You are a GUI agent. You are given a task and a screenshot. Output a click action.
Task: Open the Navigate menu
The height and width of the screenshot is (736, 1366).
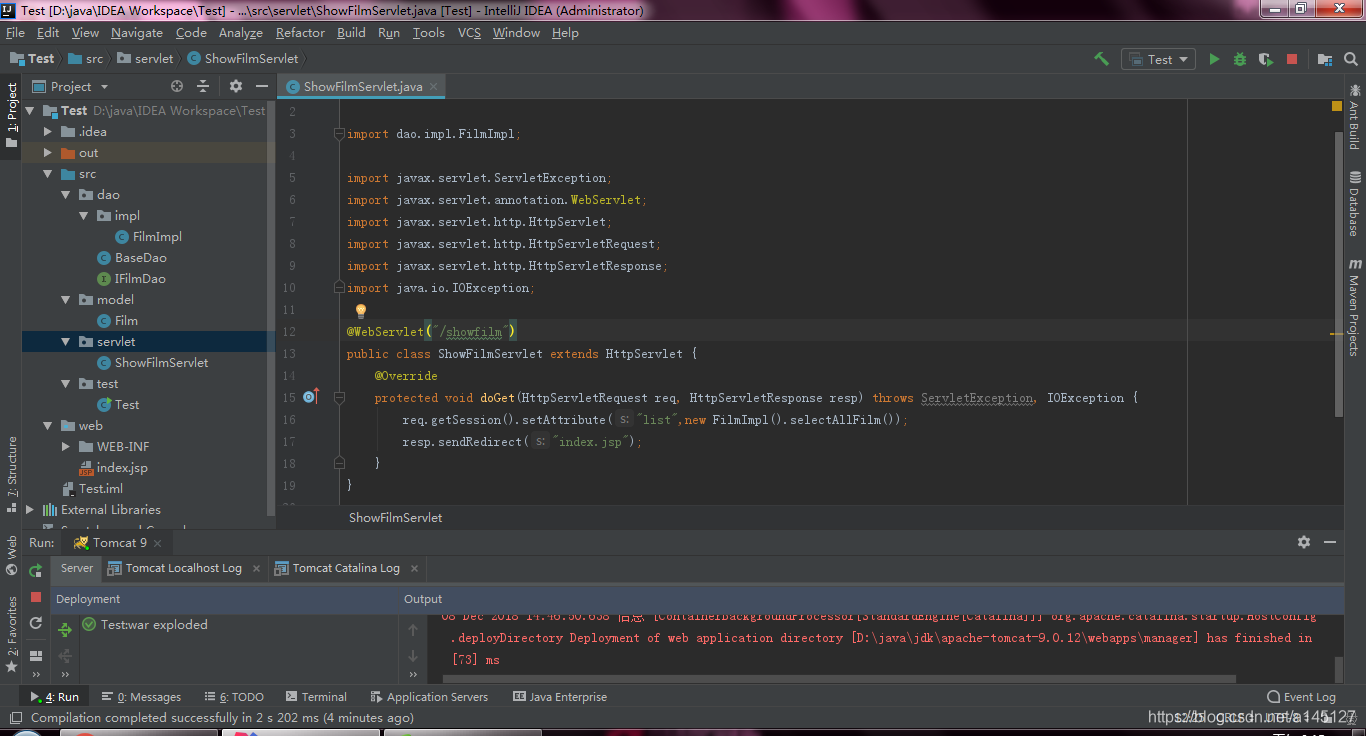pyautogui.click(x=137, y=33)
